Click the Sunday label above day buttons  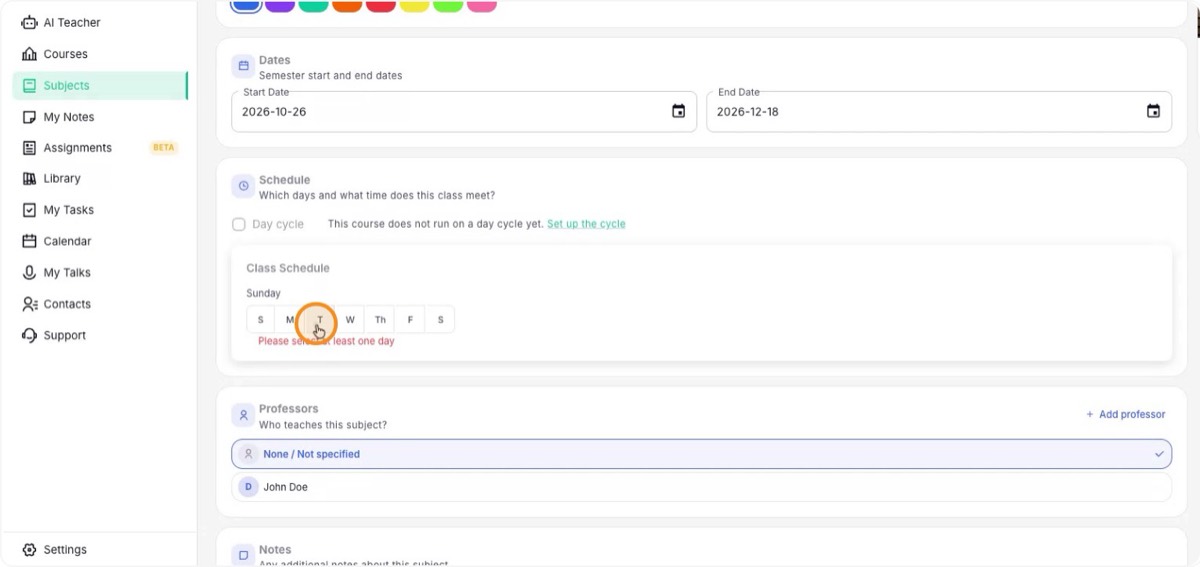[x=264, y=293]
